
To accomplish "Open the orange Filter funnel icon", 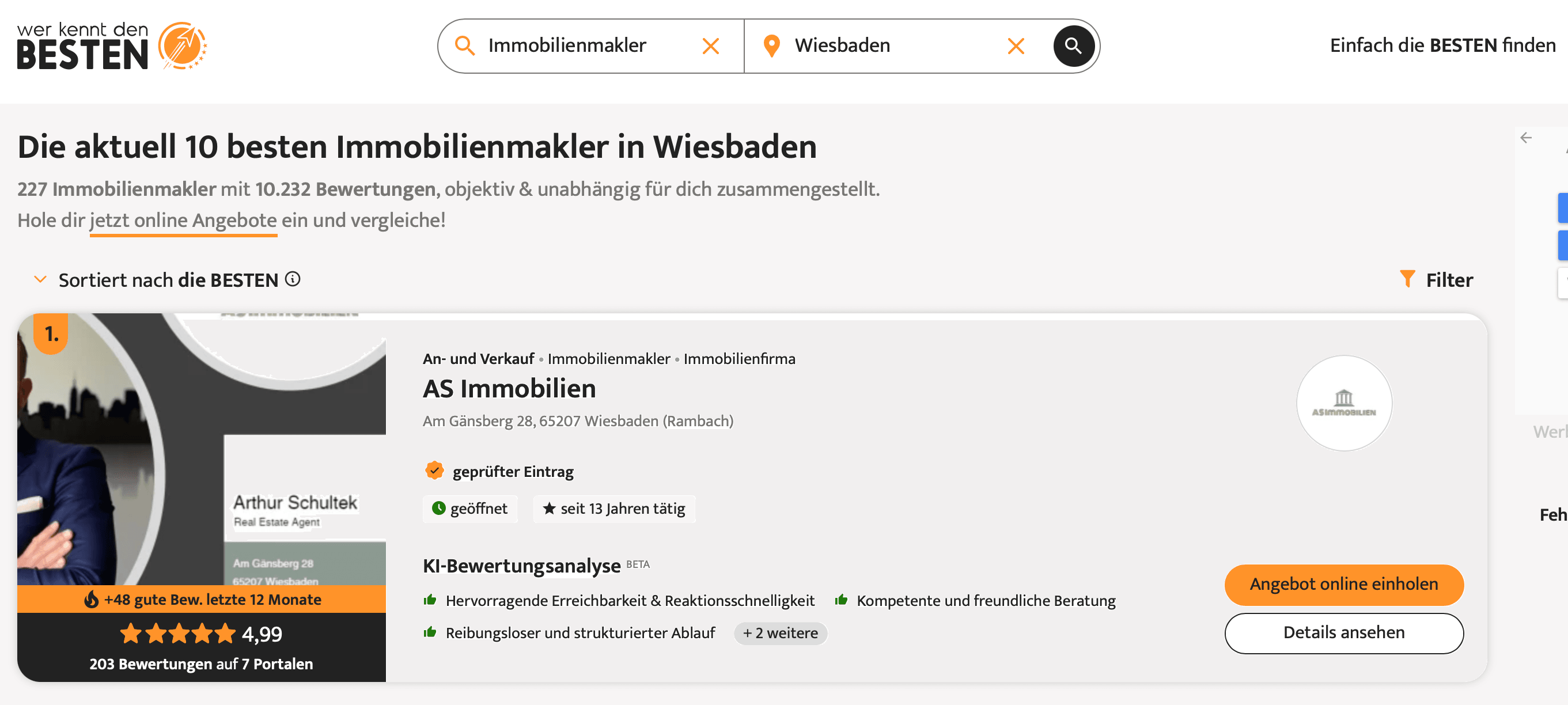I will click(1408, 279).
